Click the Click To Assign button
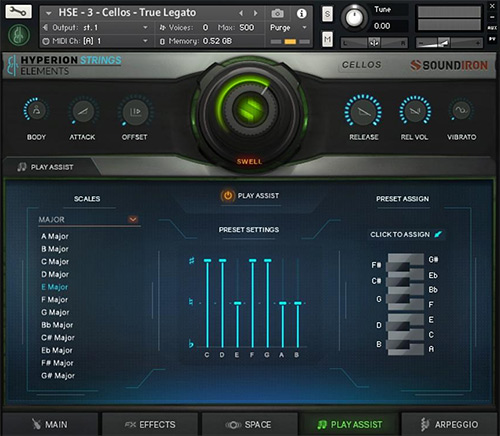This screenshot has width=500, height=436. click(406, 234)
